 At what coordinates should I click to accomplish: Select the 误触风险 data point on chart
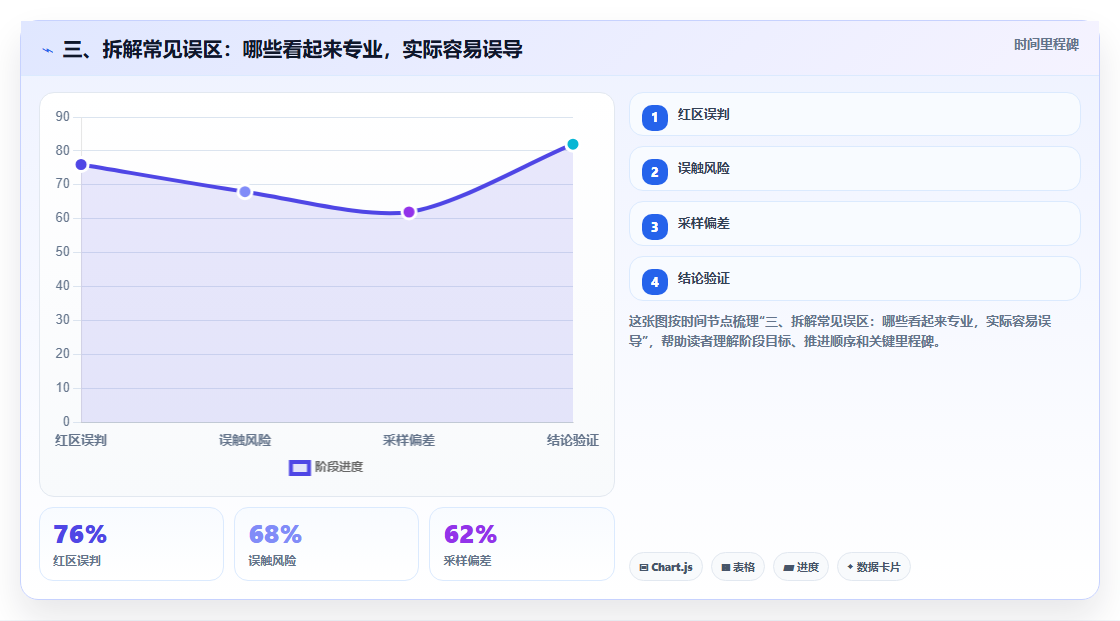[245, 192]
